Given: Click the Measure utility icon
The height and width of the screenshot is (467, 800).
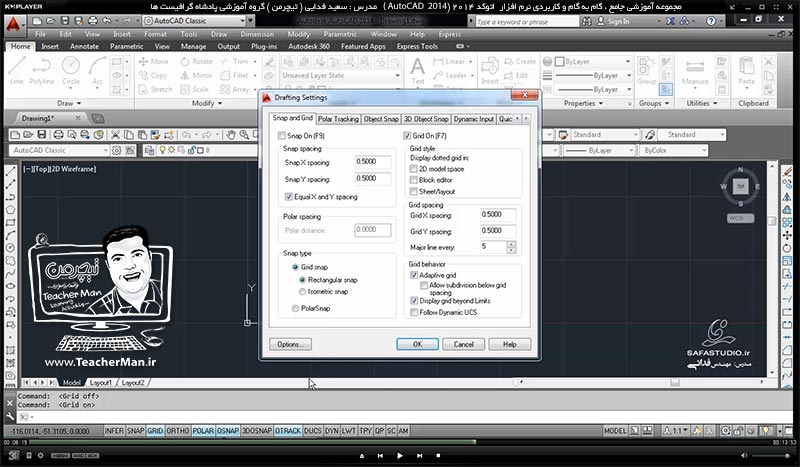Looking at the screenshot, I should [x=695, y=70].
